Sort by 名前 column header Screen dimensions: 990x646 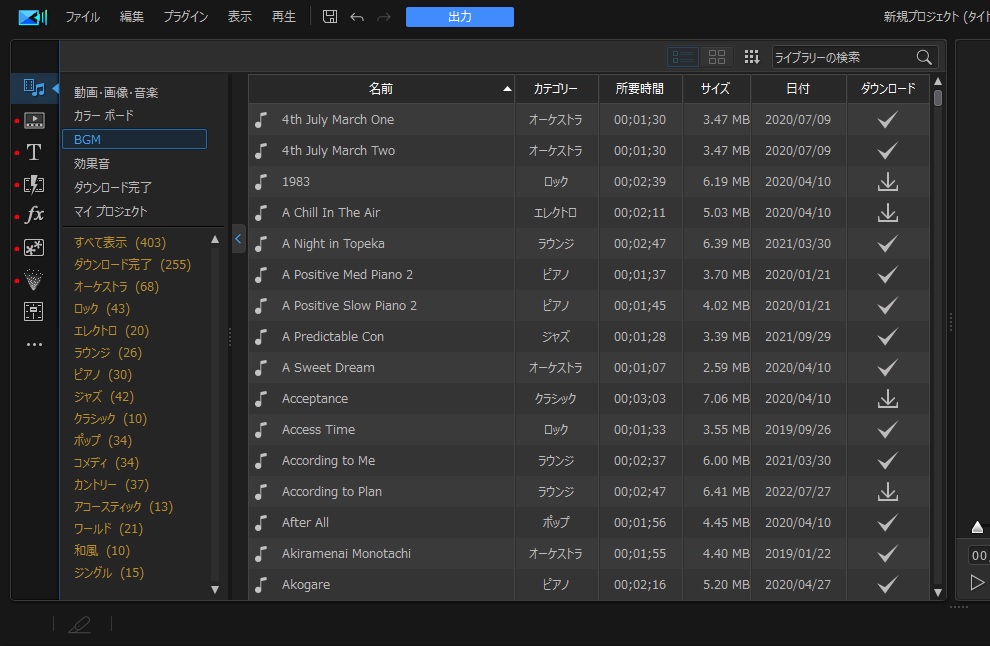[381, 88]
